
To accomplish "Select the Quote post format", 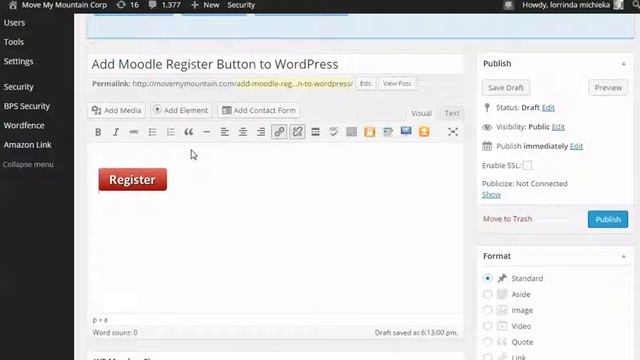I will tap(487, 342).
